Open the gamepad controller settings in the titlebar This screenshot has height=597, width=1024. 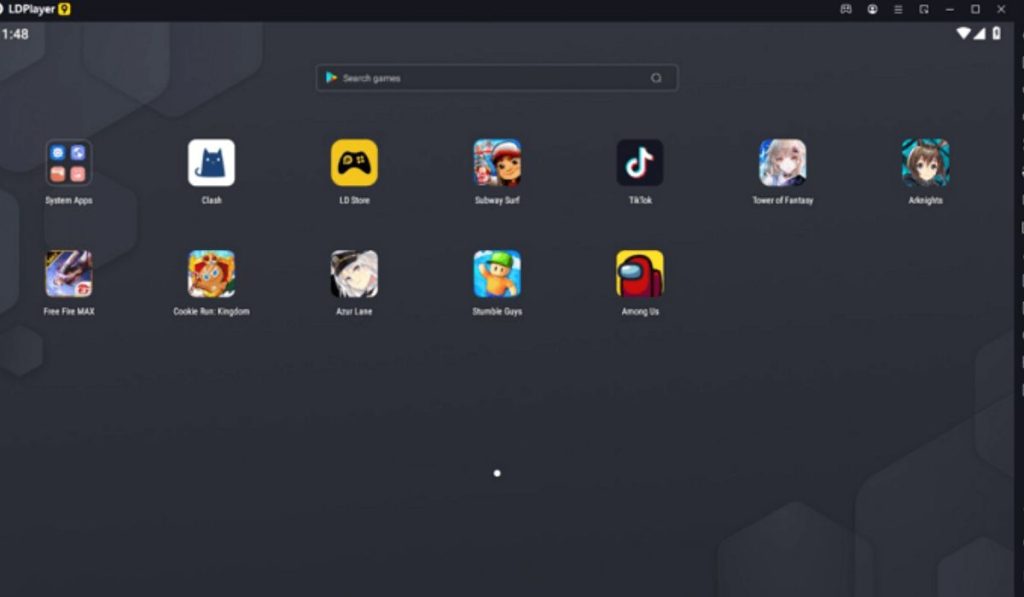click(x=846, y=9)
